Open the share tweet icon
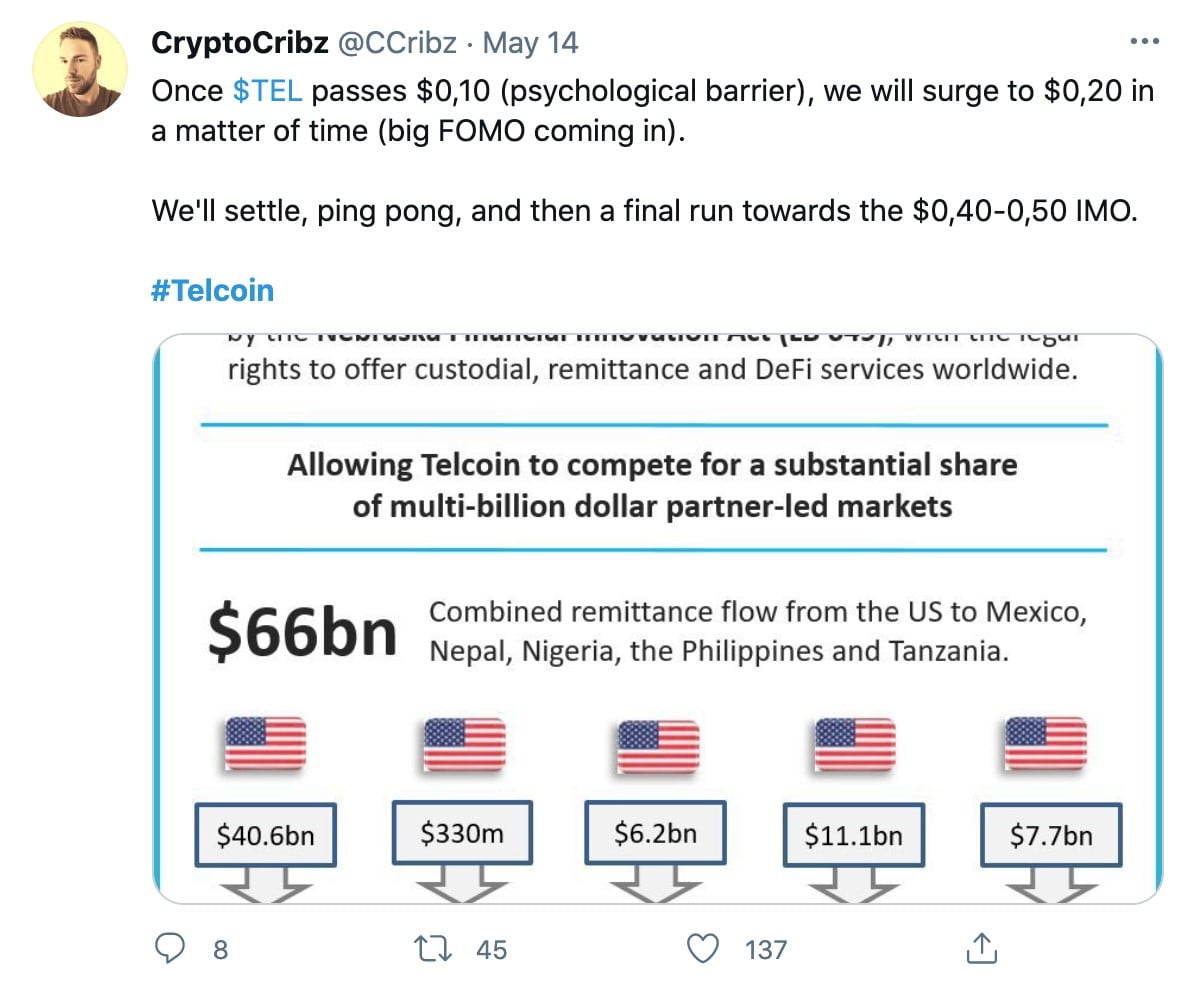The image size is (1194, 990). point(982,949)
